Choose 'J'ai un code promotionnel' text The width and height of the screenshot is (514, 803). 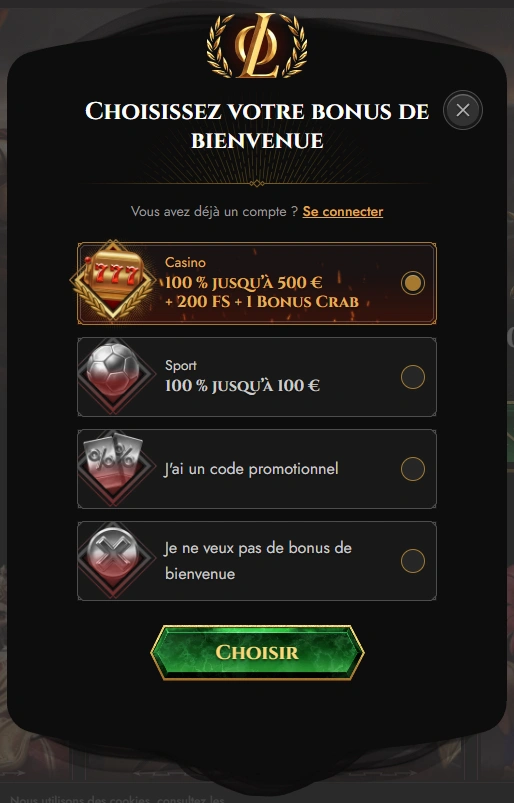[x=251, y=469]
